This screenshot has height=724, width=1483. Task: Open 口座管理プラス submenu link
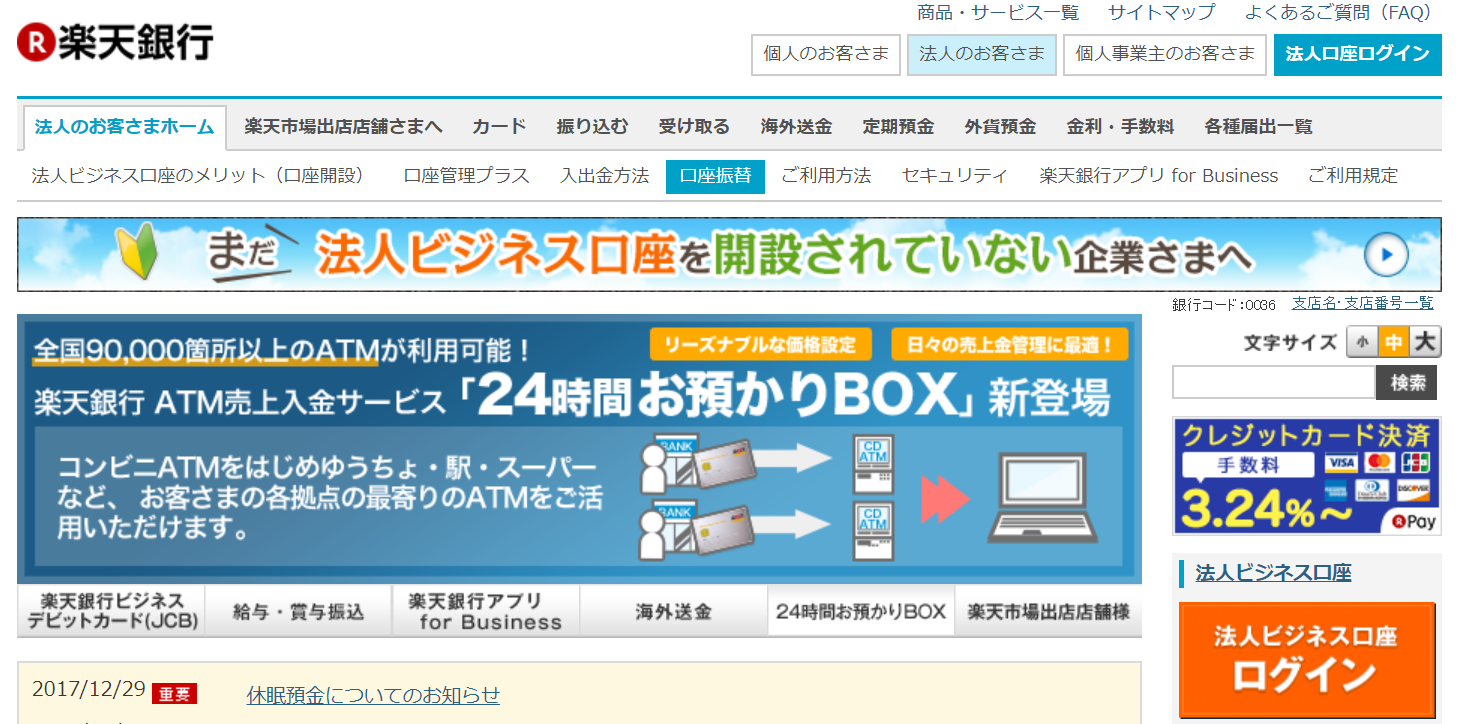coord(466,176)
